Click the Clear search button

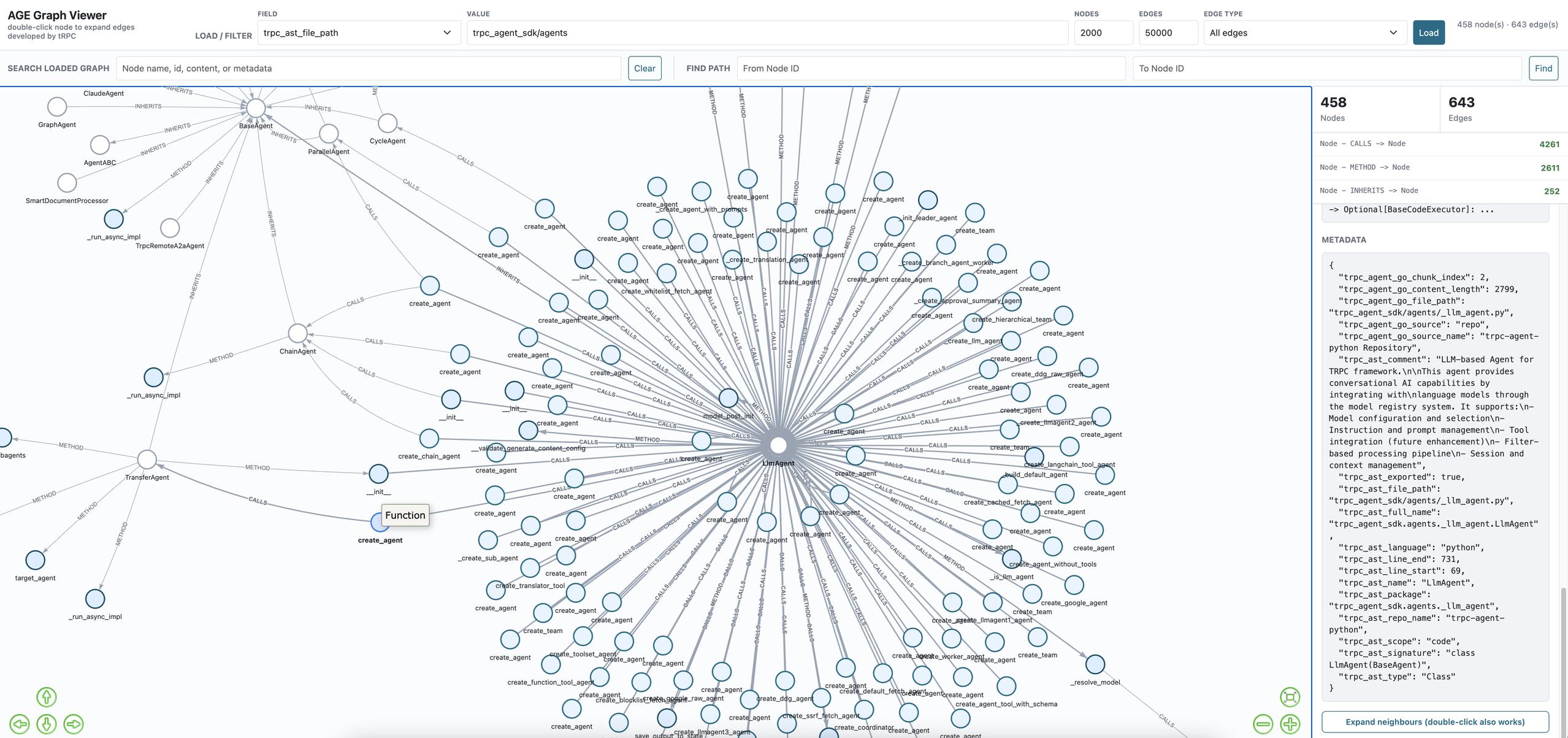coord(644,68)
